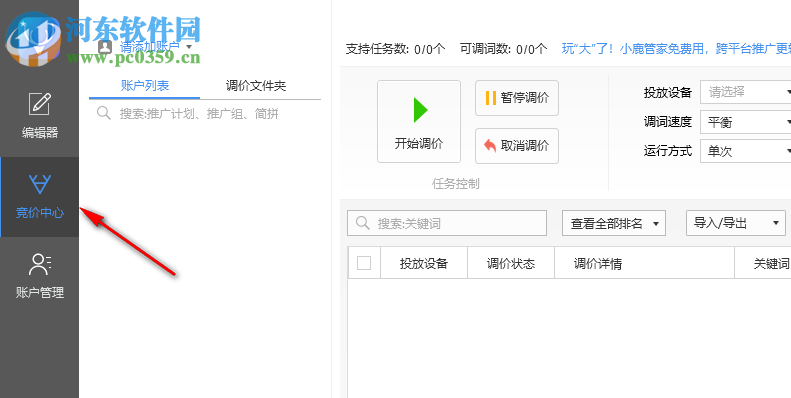The height and width of the screenshot is (398, 791).
Task: Open the 投放设备 请选择 dropdown
Action: [x=747, y=92]
